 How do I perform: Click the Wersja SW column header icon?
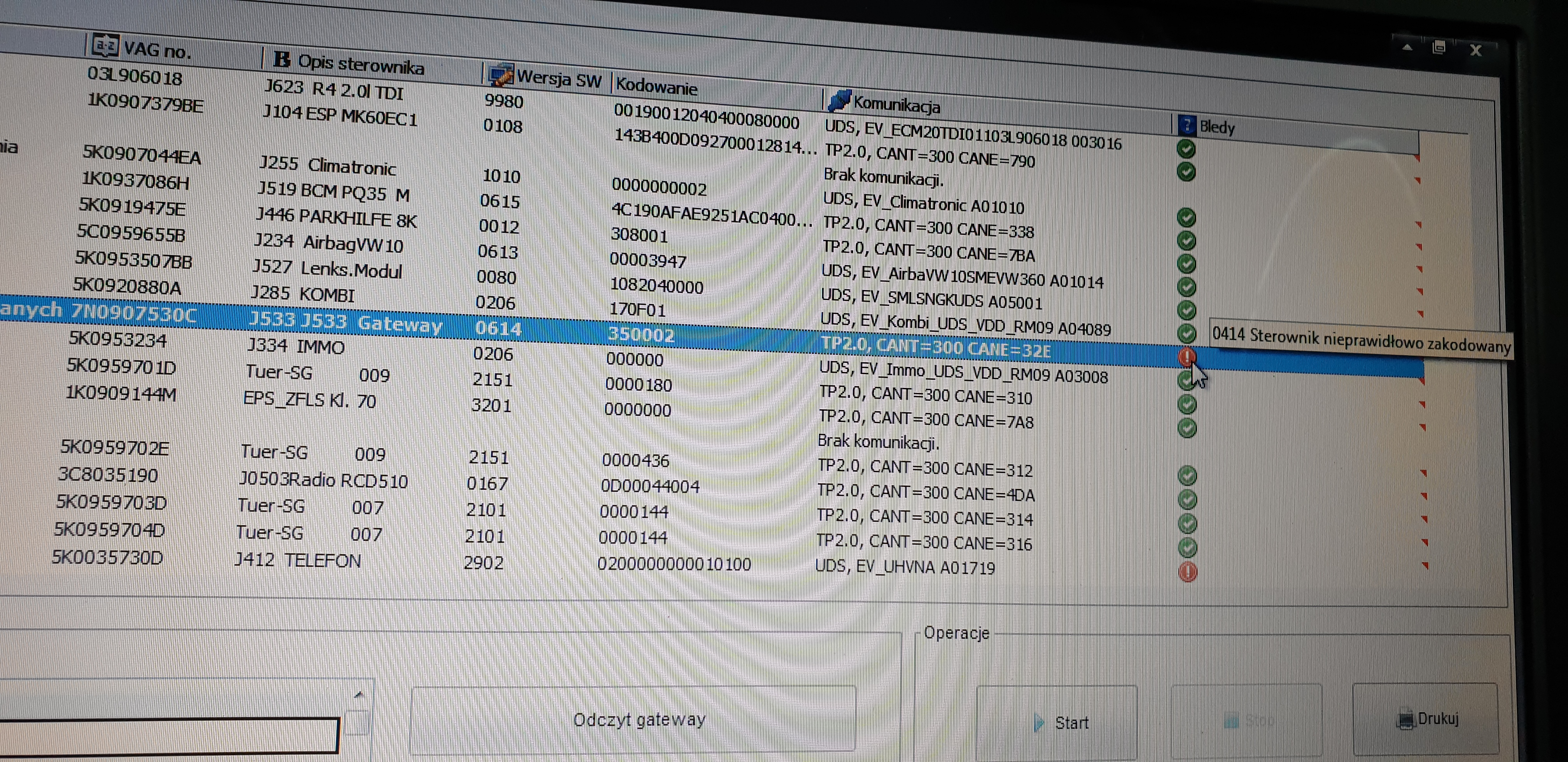[x=500, y=75]
